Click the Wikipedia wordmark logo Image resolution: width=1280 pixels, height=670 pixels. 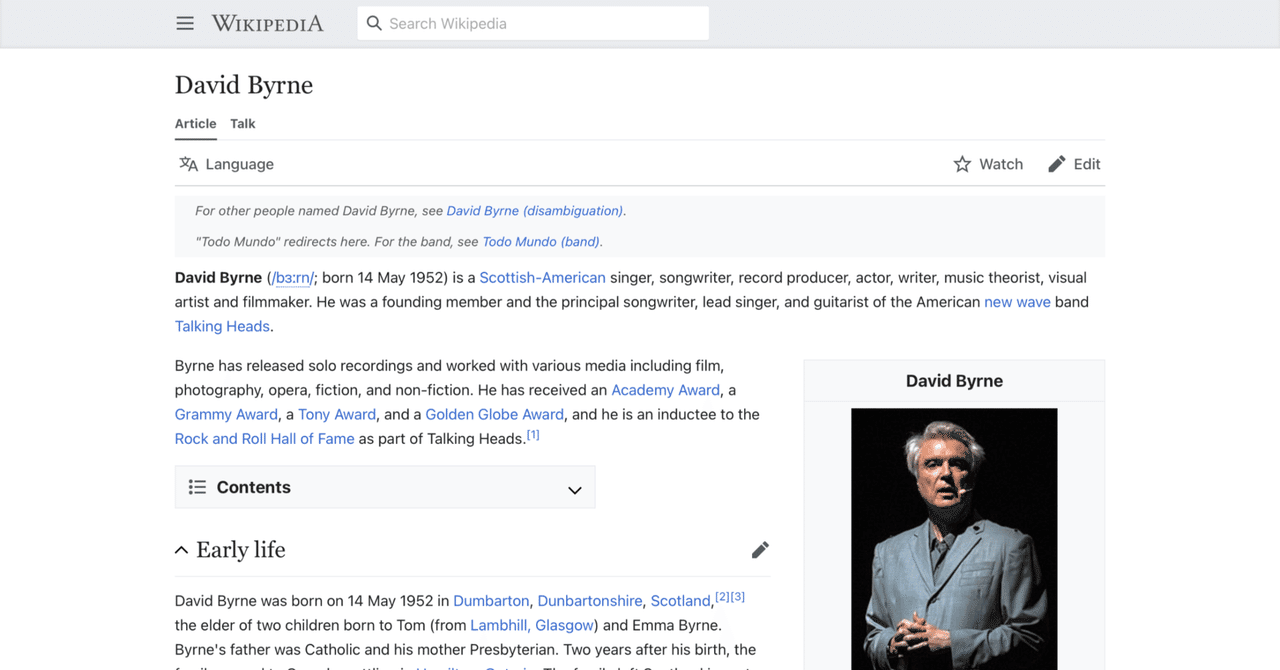click(268, 23)
